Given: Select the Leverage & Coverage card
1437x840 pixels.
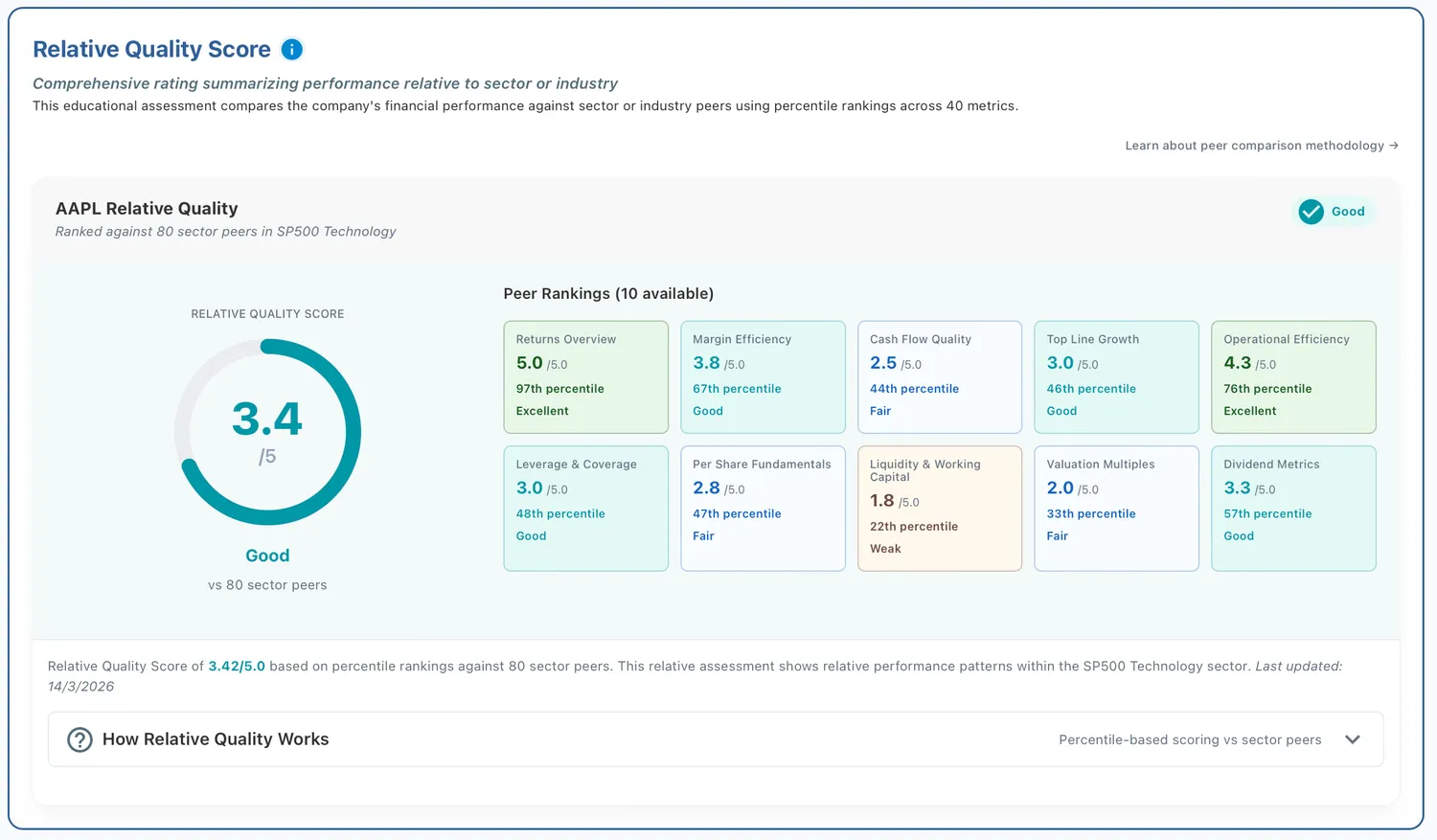Looking at the screenshot, I should [586, 509].
